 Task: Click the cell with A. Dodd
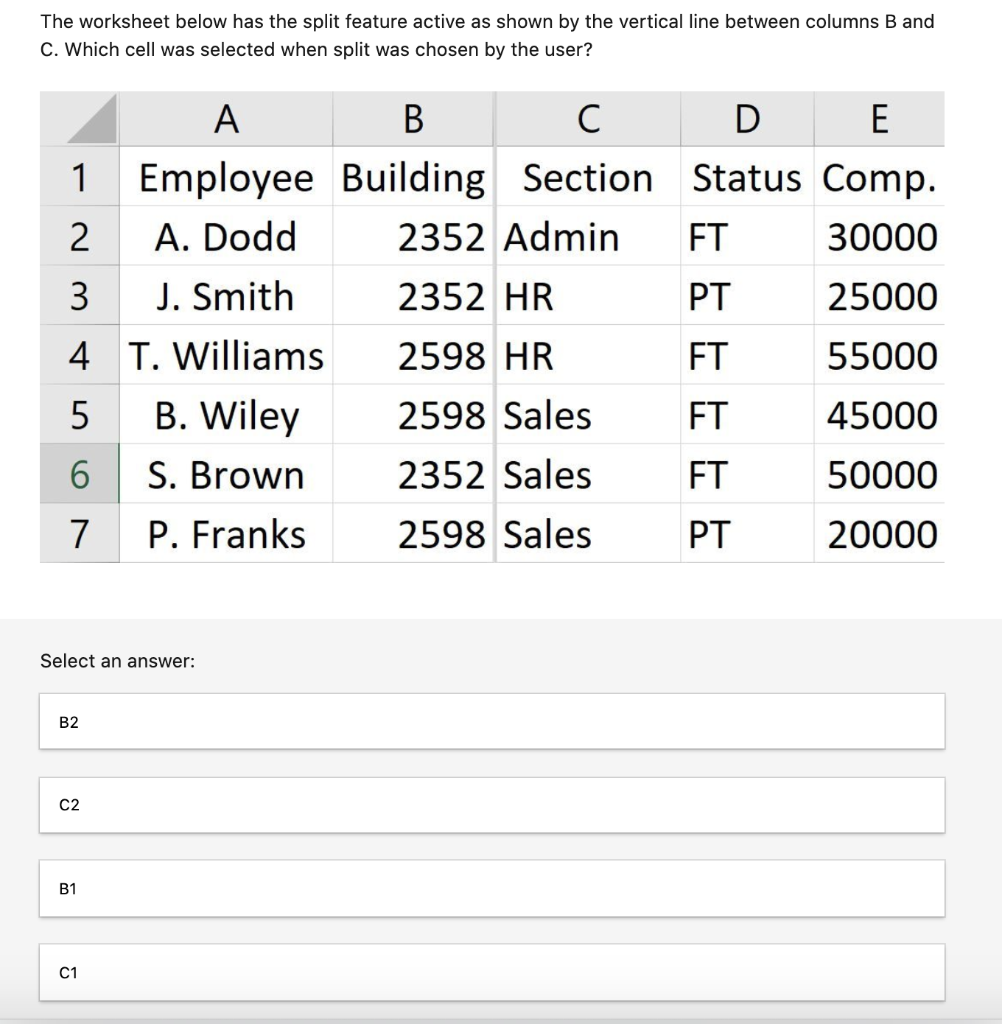[225, 237]
